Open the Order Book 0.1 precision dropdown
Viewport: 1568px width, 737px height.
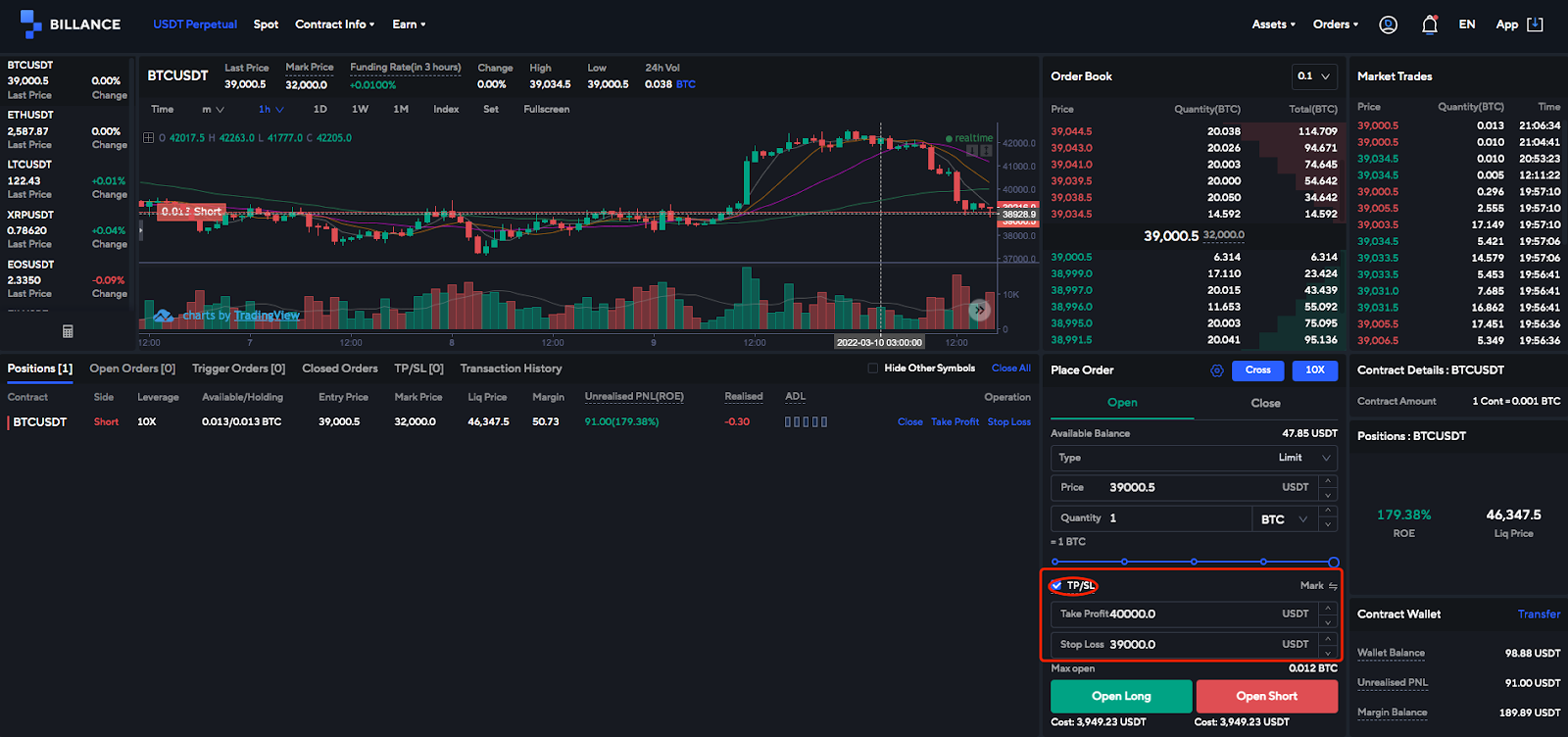[x=1313, y=76]
